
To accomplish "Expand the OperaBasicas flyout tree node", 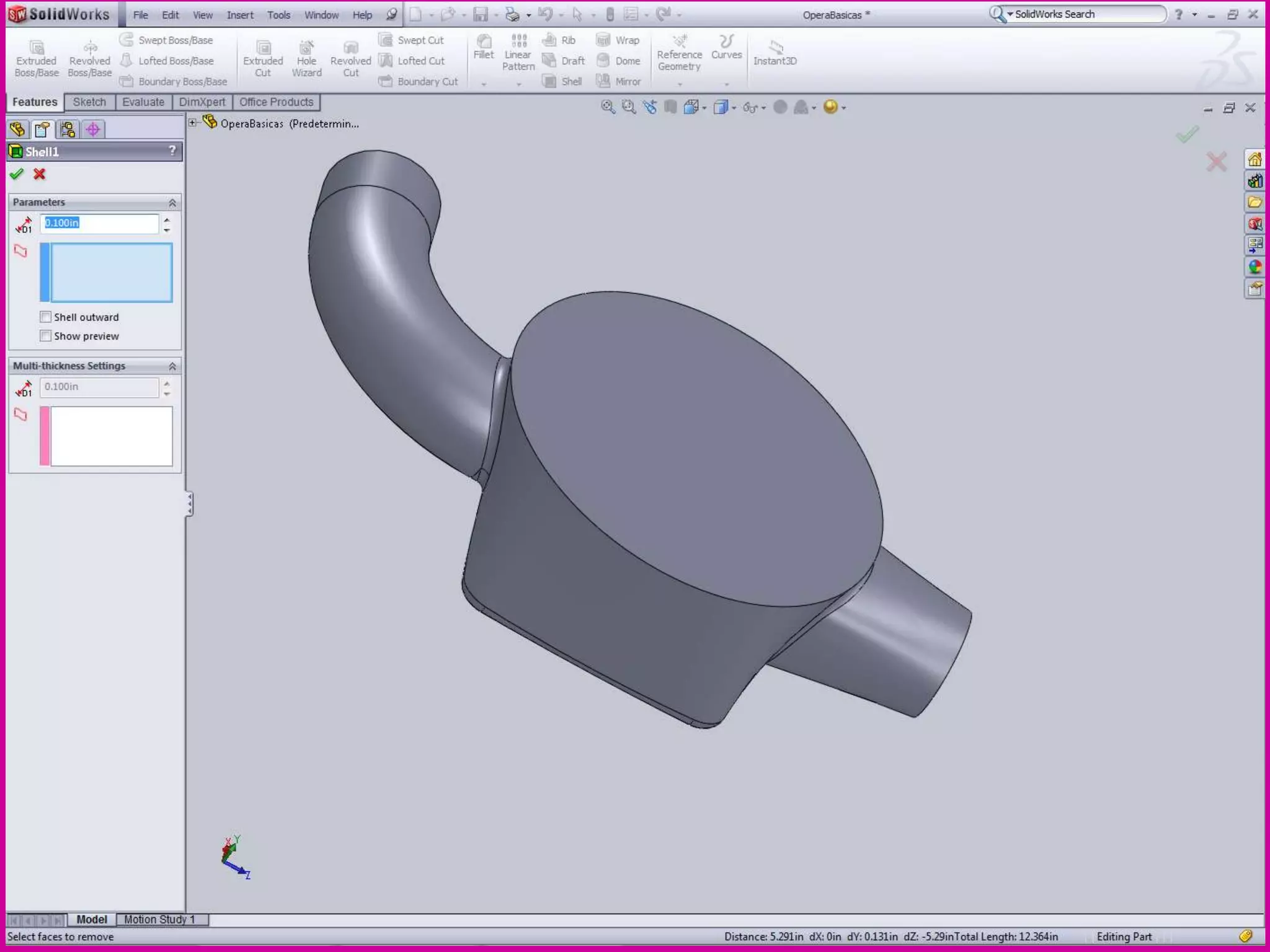I will click(193, 123).
